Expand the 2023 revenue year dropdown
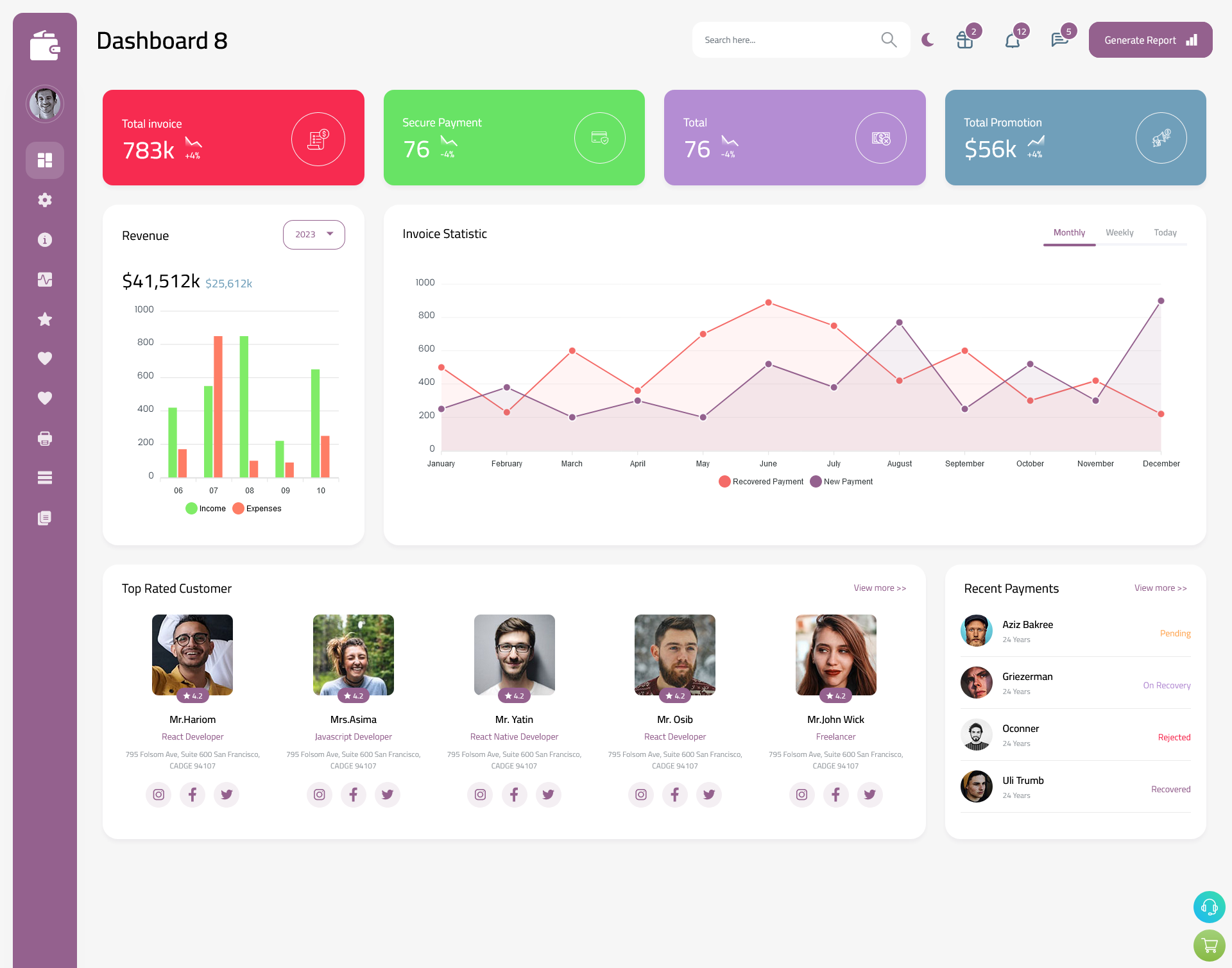Viewport: 1232px width, 968px height. [x=314, y=233]
